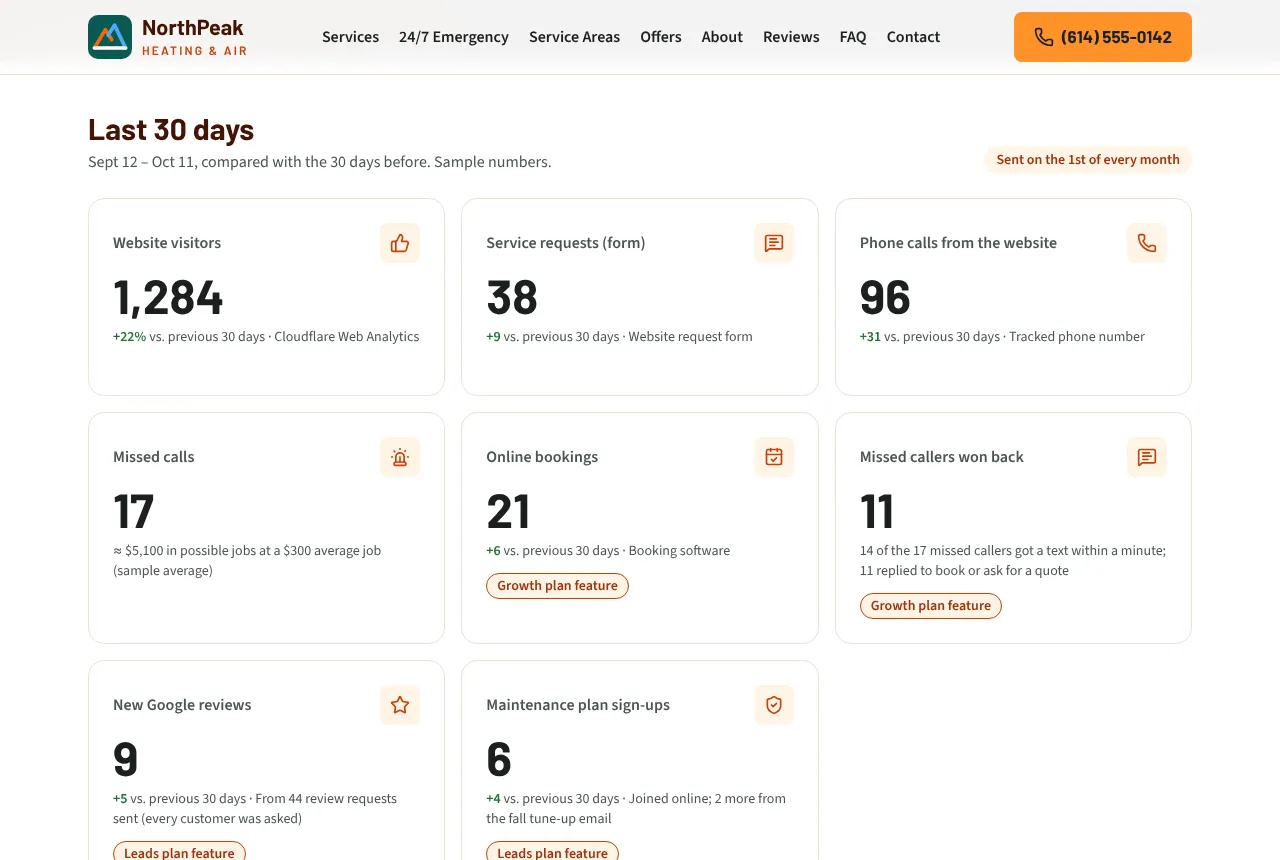The image size is (1280, 860).
Task: Select Offers in the top navigation
Action: point(661,37)
